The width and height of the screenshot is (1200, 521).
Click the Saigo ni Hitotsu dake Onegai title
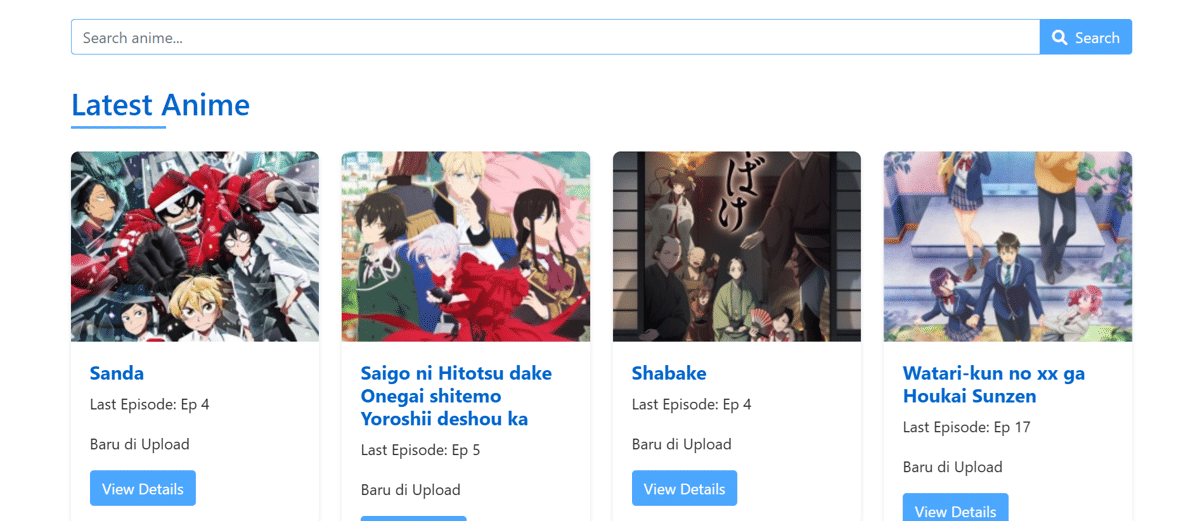(x=456, y=396)
